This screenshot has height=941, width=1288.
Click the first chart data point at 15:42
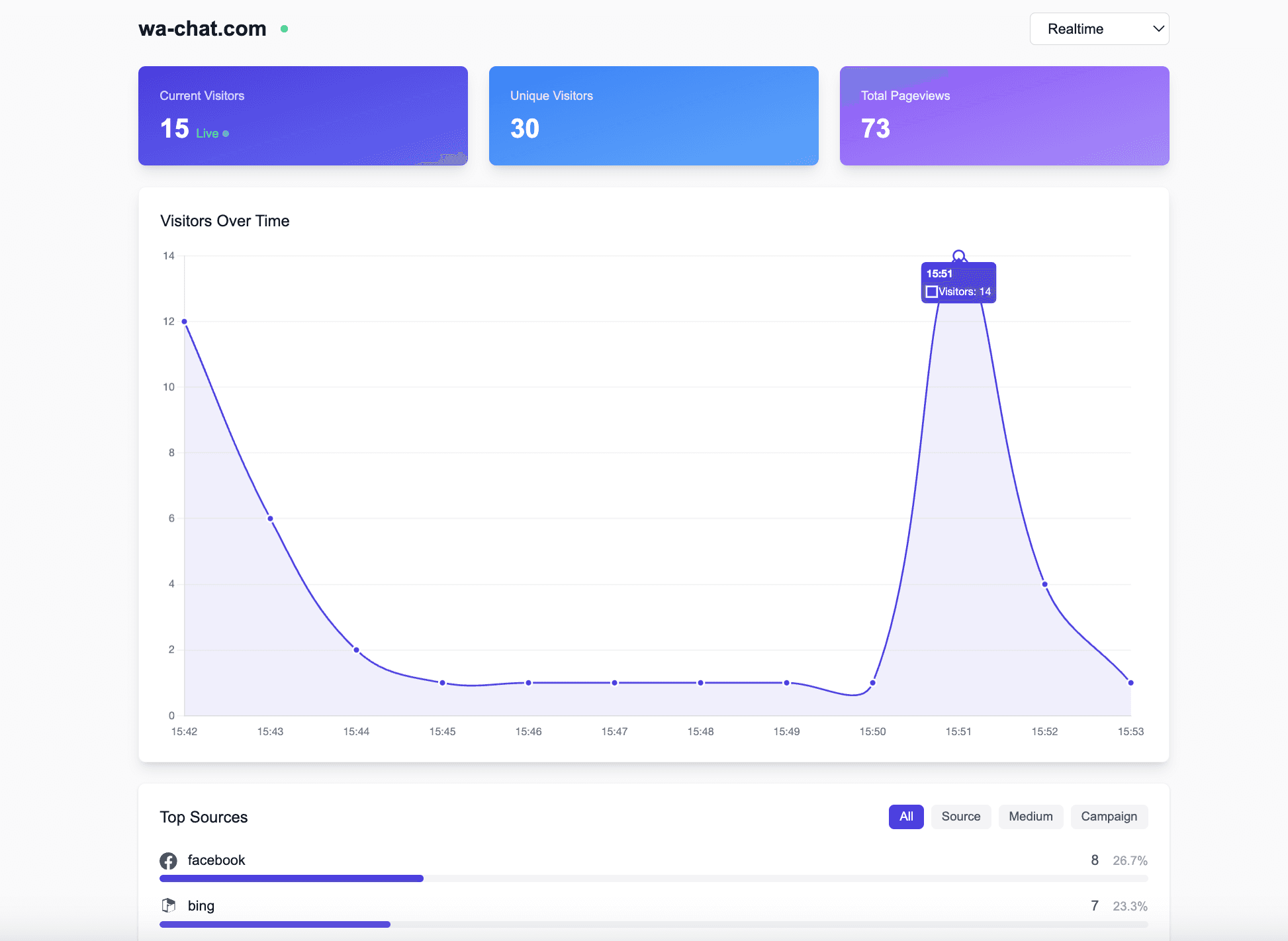pyautogui.click(x=184, y=322)
